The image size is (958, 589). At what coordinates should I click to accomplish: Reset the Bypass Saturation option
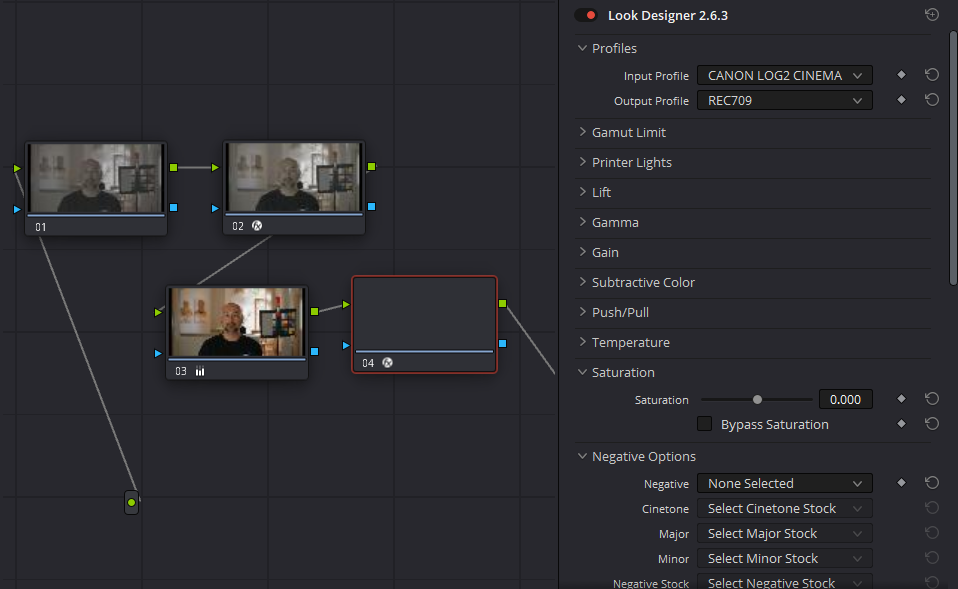point(932,423)
